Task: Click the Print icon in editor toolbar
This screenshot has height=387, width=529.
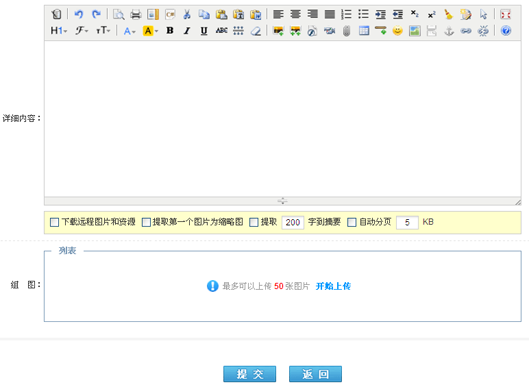Action: pyautogui.click(x=136, y=14)
